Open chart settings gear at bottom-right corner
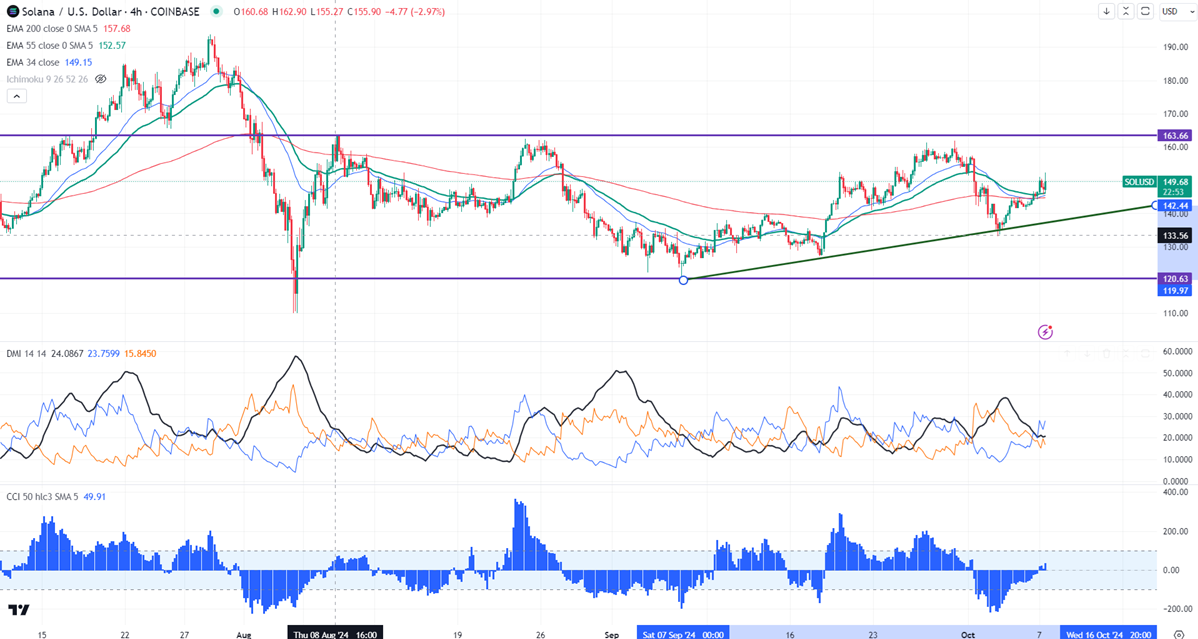The image size is (1198, 639). coord(1178,634)
